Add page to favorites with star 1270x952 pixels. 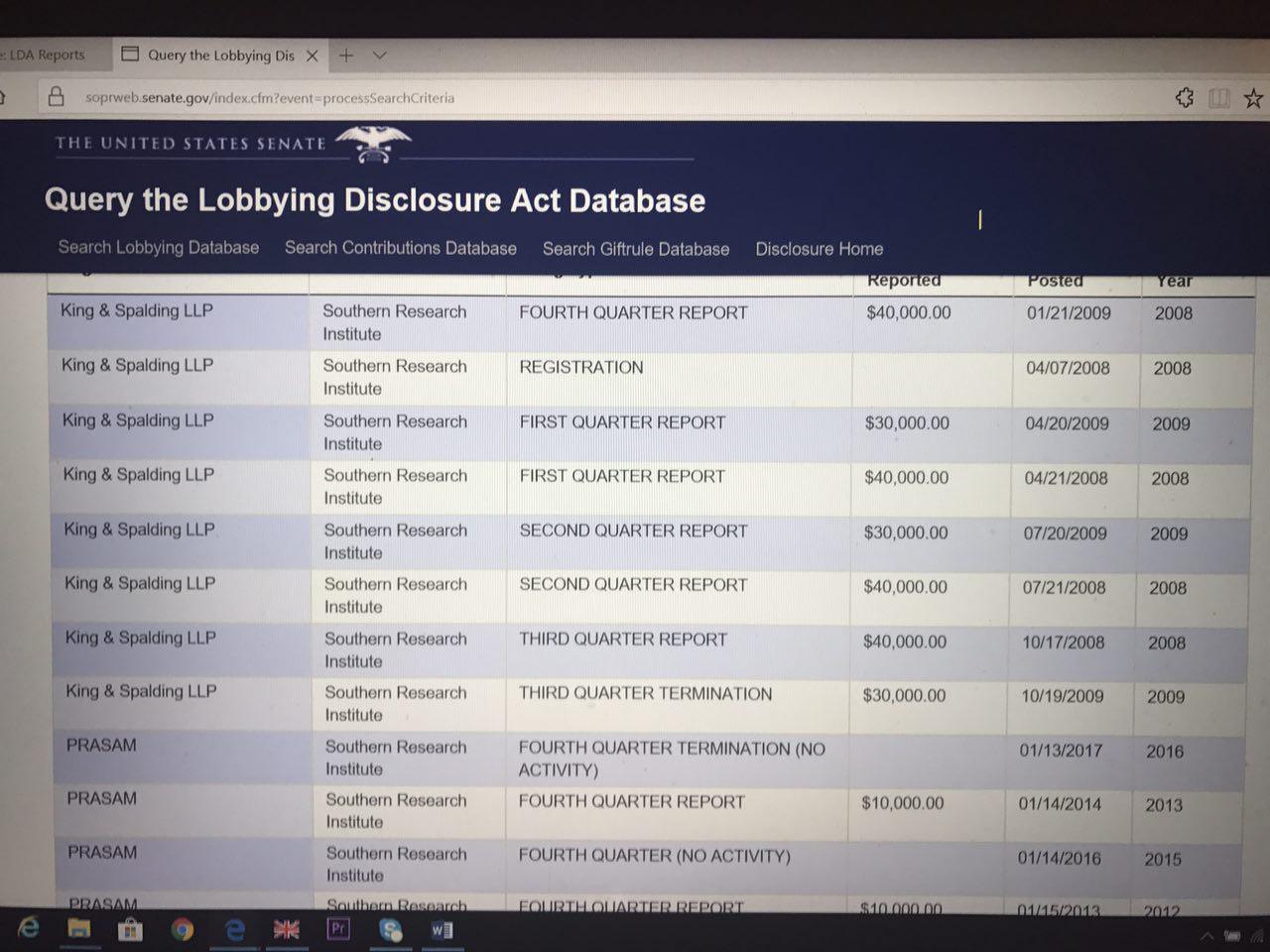click(x=1253, y=97)
